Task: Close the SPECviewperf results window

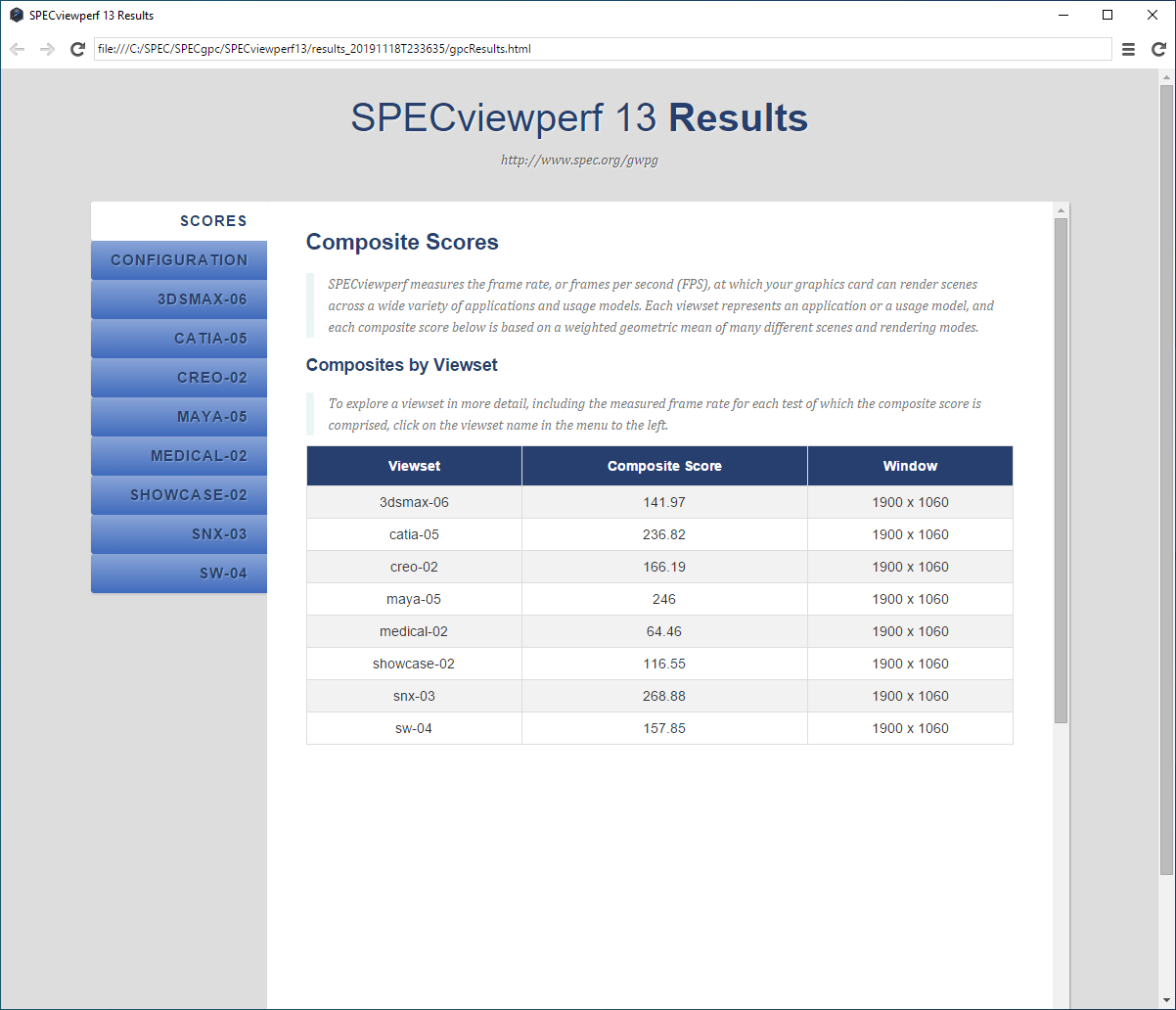Action: pyautogui.click(x=1153, y=15)
